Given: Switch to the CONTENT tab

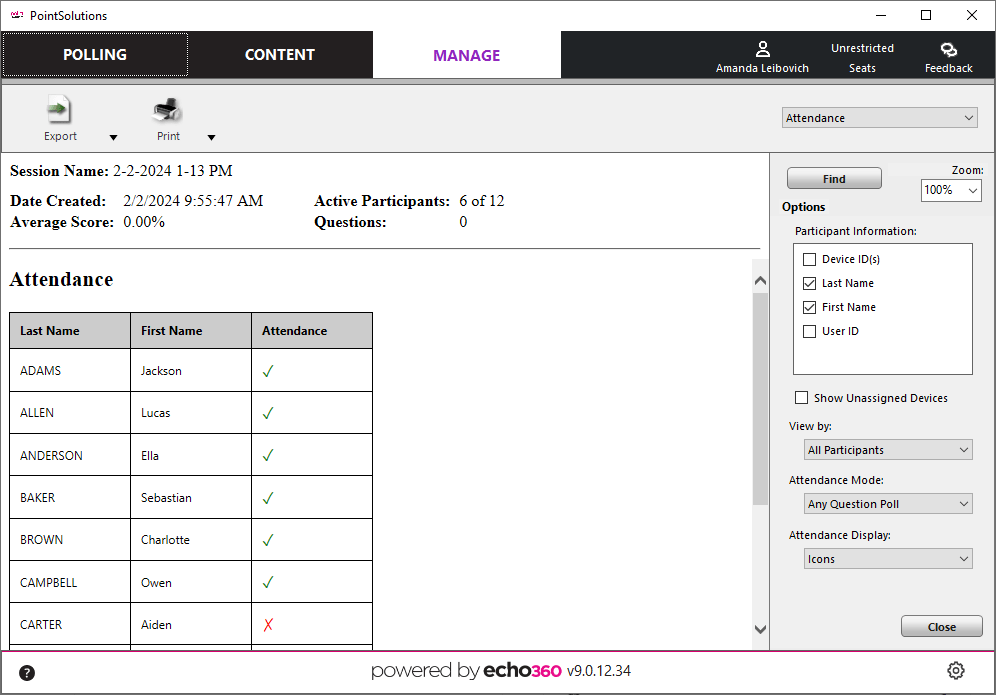Looking at the screenshot, I should (279, 55).
